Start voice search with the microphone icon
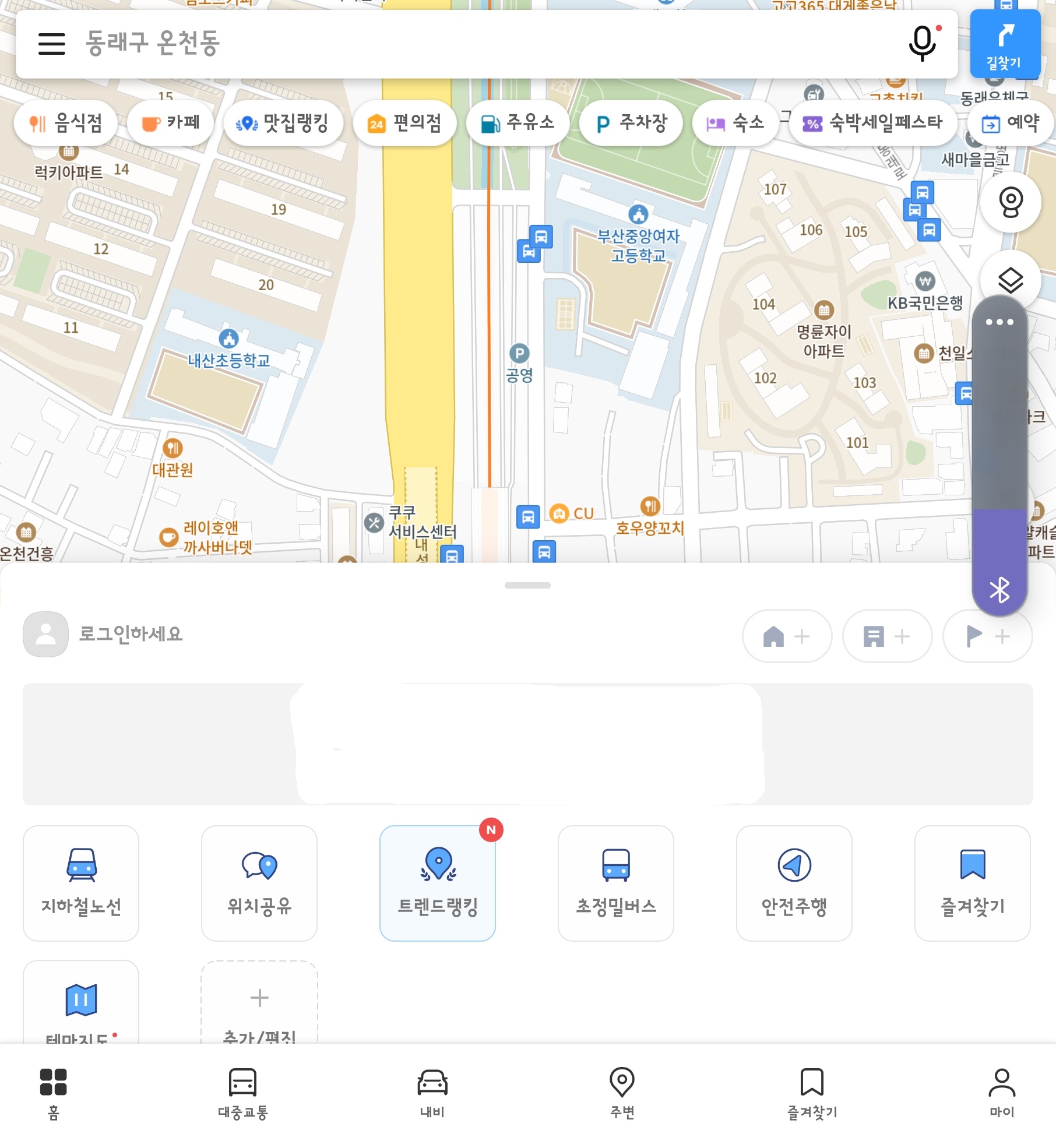The width and height of the screenshot is (1056, 1148). click(x=924, y=43)
